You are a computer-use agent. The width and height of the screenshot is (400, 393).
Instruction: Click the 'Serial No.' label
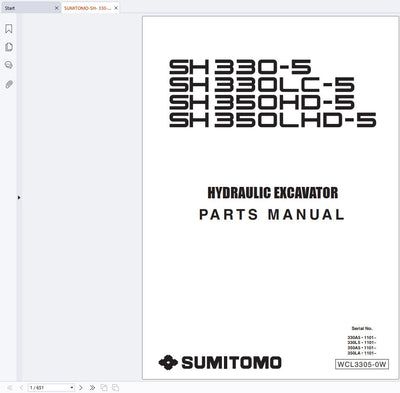click(x=362, y=329)
